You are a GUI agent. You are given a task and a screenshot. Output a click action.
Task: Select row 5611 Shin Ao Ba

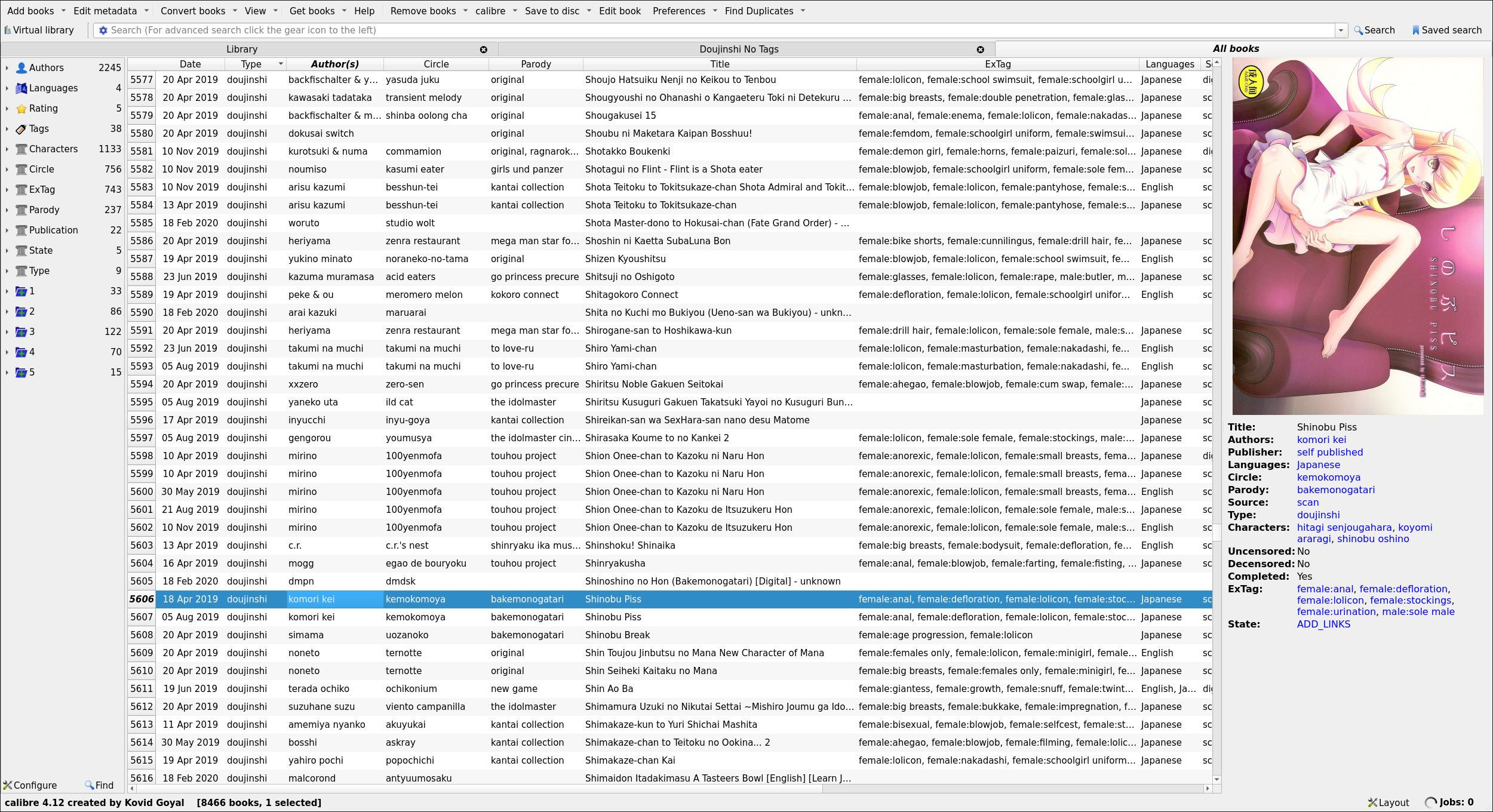(684, 688)
